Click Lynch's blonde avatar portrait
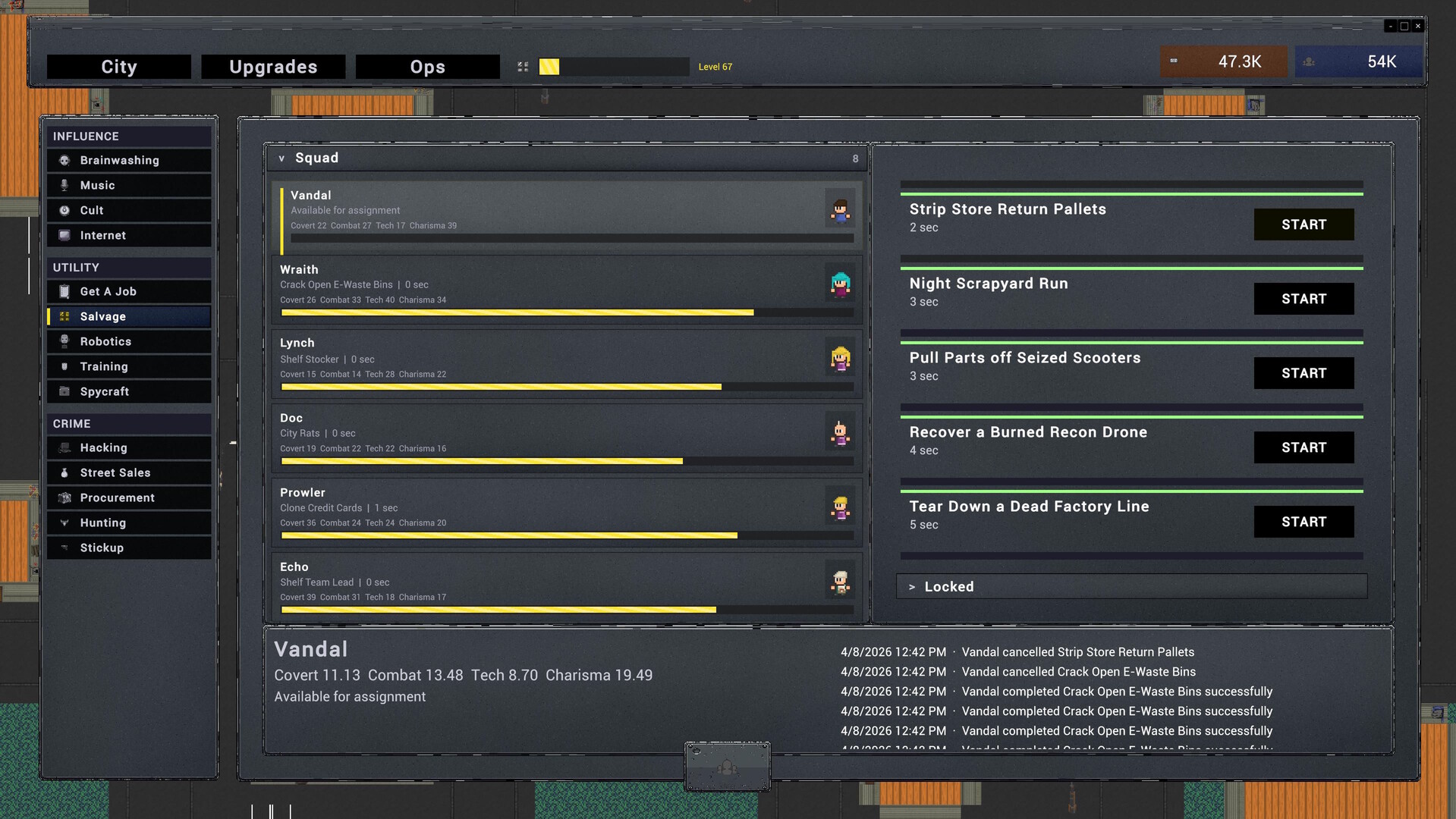This screenshot has width=1456, height=819. tap(840, 358)
